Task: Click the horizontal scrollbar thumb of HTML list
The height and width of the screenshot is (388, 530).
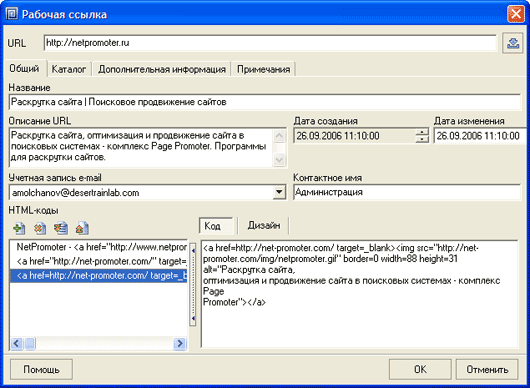Action: (x=30, y=344)
